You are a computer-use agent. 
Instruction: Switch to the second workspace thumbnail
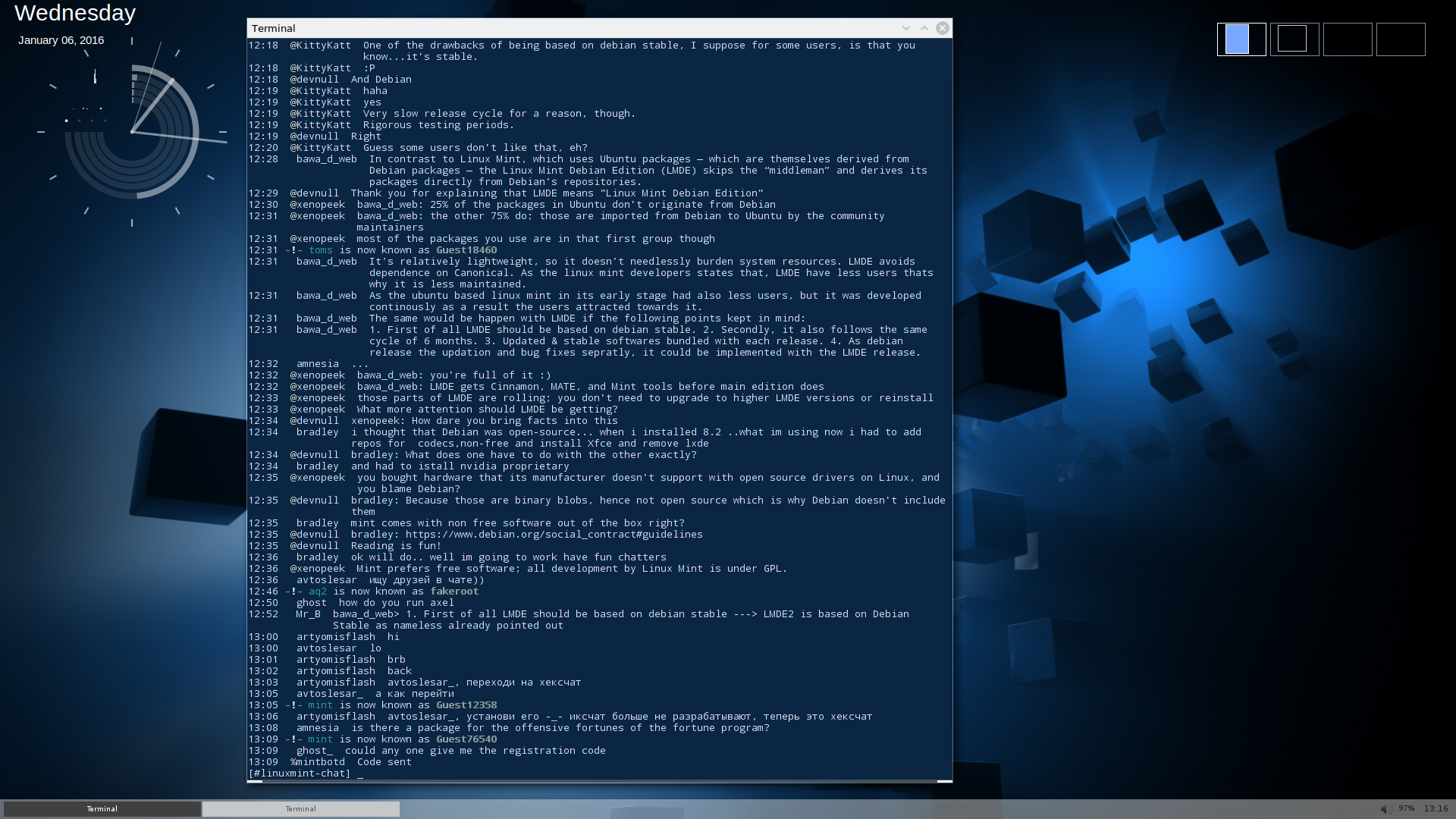[1294, 39]
